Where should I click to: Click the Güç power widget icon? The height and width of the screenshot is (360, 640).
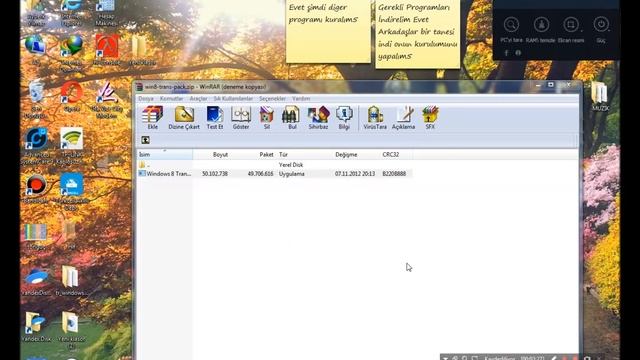click(x=601, y=24)
